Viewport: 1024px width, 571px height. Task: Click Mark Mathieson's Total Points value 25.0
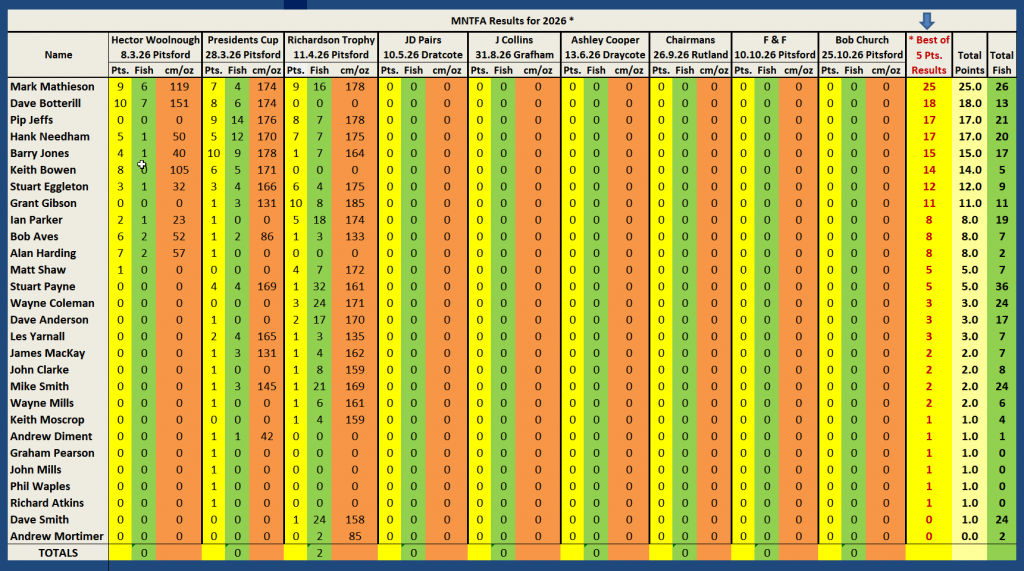(x=969, y=87)
